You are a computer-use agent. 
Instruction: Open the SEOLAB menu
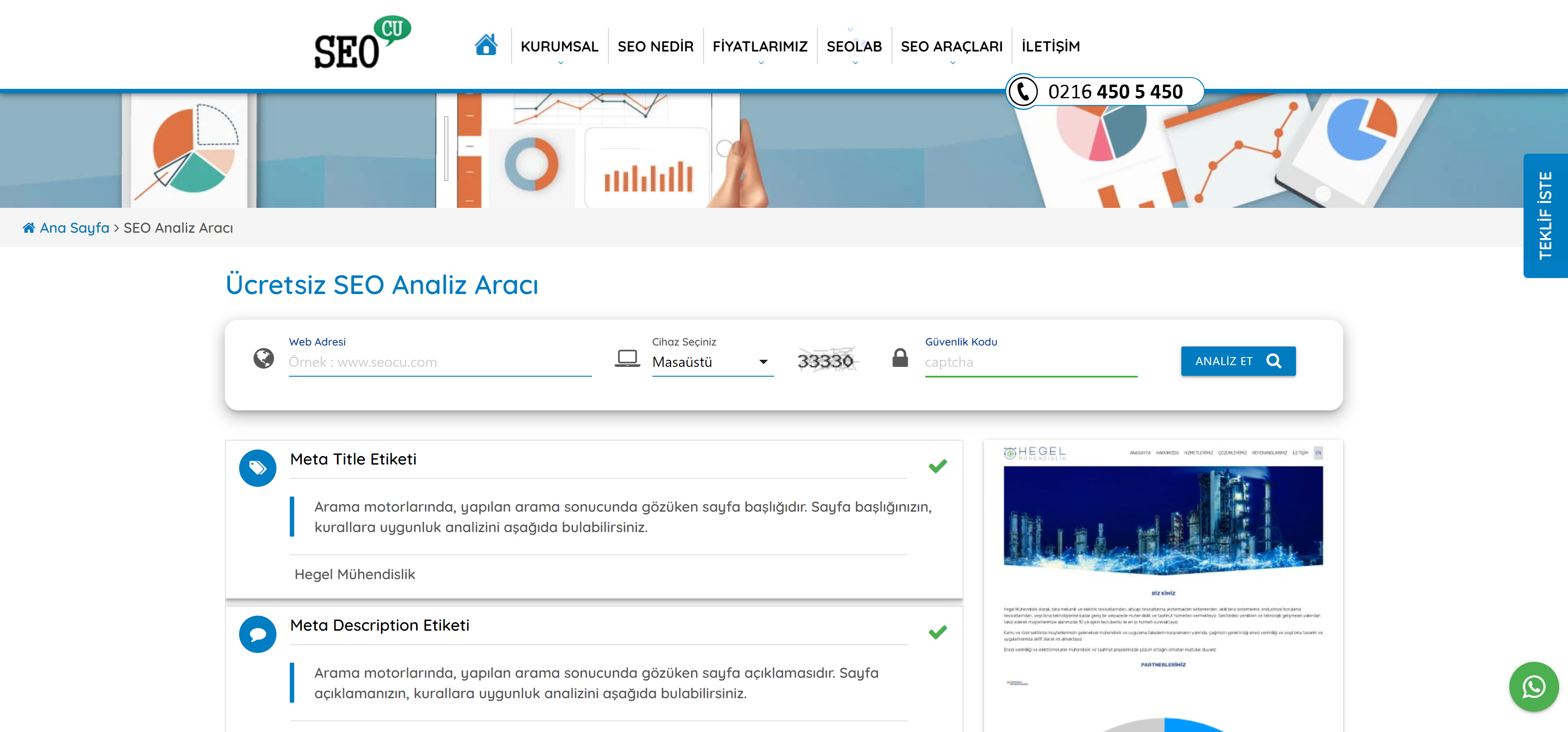tap(854, 46)
